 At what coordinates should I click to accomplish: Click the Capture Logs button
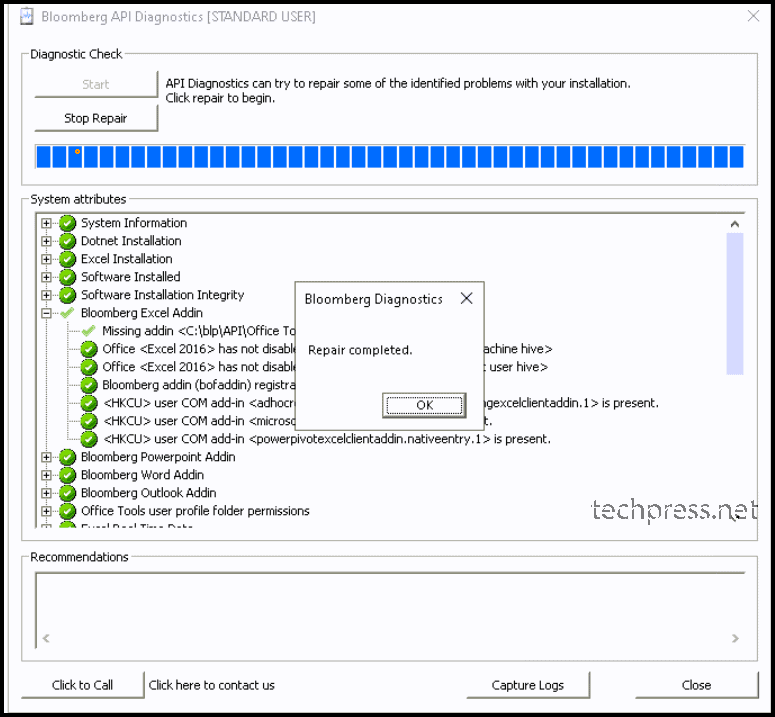coord(528,685)
